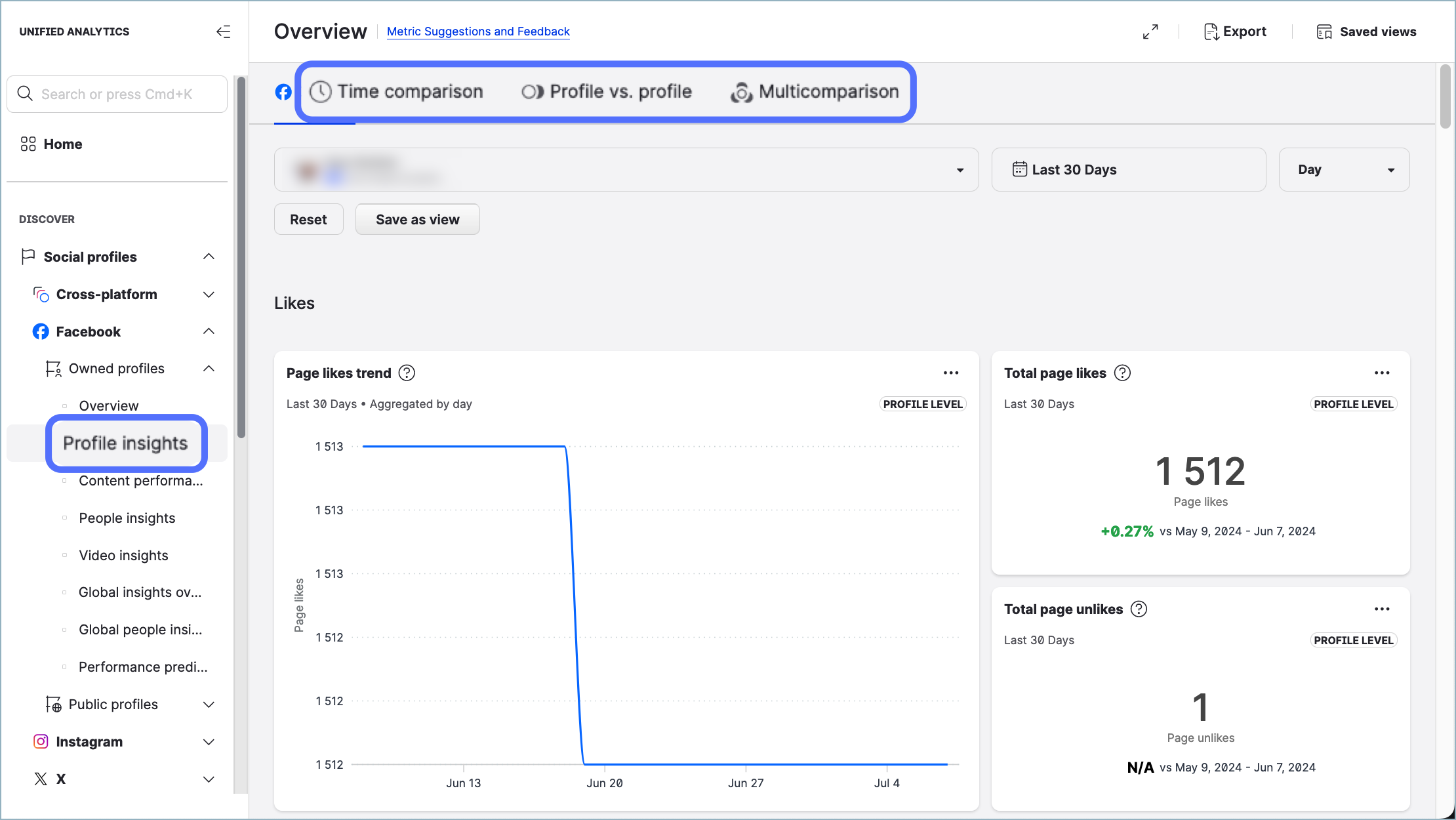The width and height of the screenshot is (1456, 820).
Task: Open Total page unlikes help icon
Action: 1139,609
